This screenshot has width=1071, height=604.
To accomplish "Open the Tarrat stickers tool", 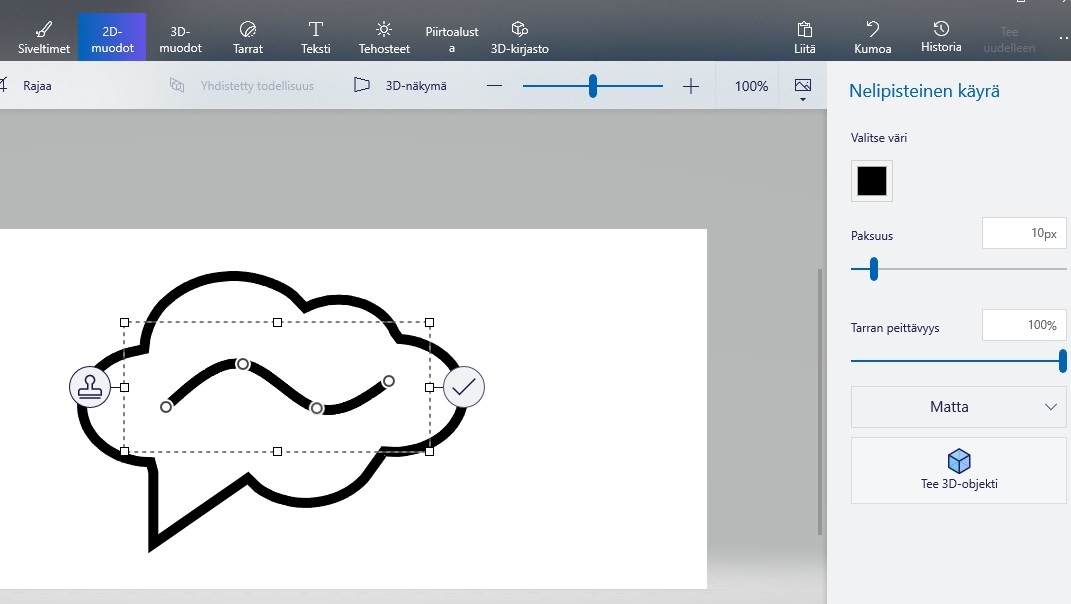I will pos(248,37).
